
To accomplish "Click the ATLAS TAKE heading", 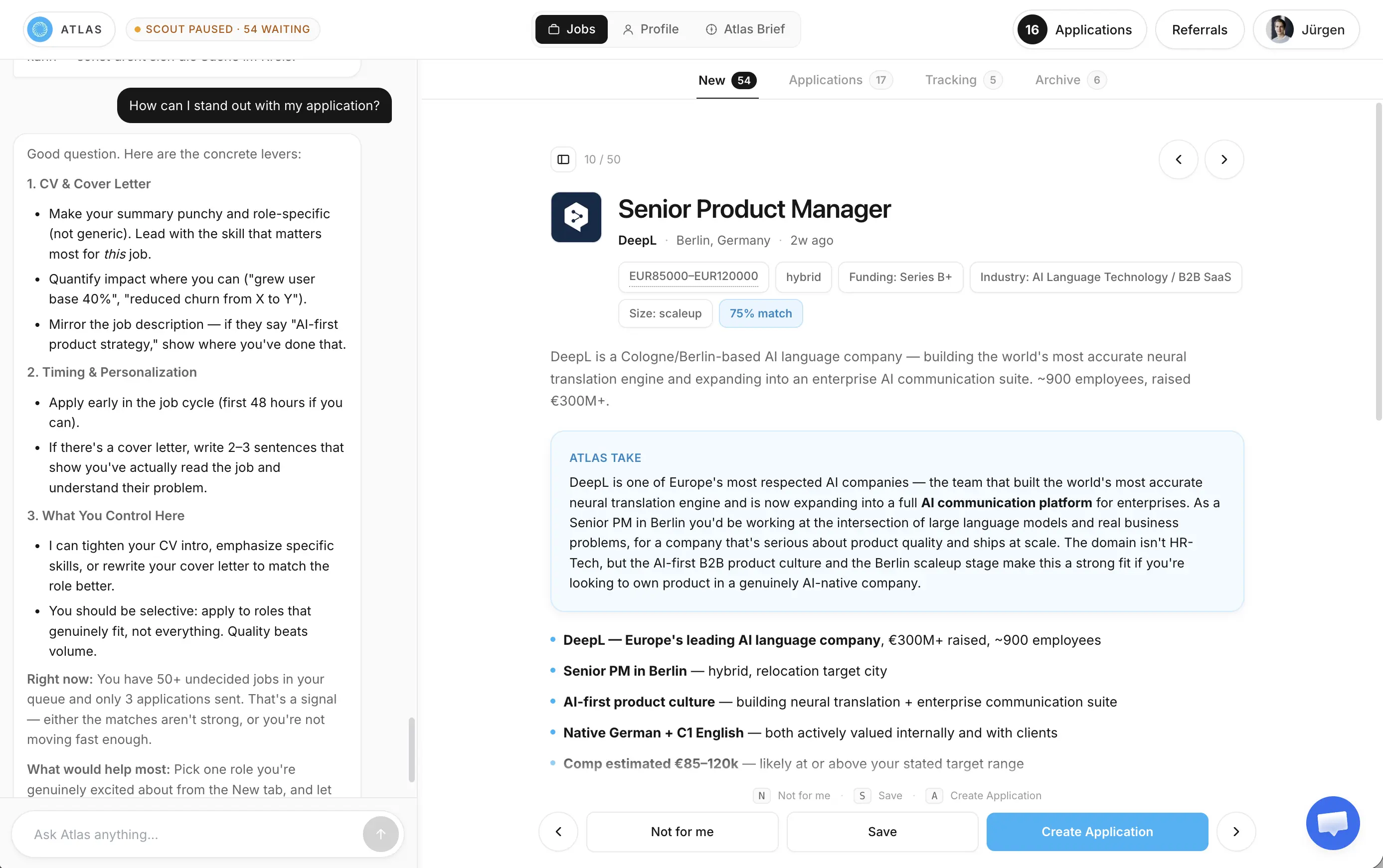I will 605,458.
